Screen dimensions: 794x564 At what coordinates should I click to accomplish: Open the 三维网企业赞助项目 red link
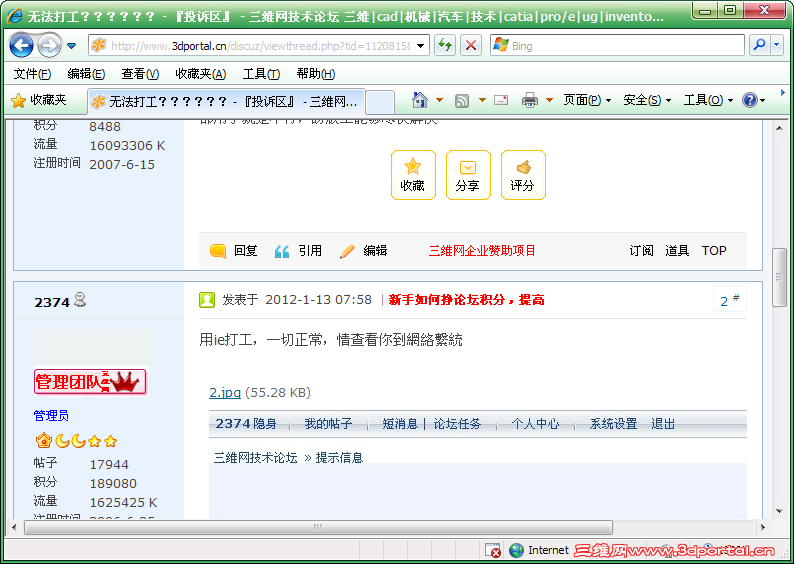(482, 251)
